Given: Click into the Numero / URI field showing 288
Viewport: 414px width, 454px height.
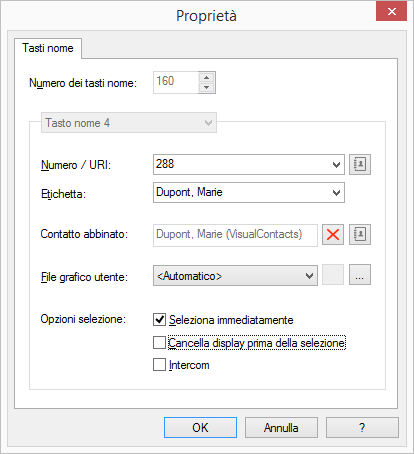Looking at the screenshot, I should point(242,164).
